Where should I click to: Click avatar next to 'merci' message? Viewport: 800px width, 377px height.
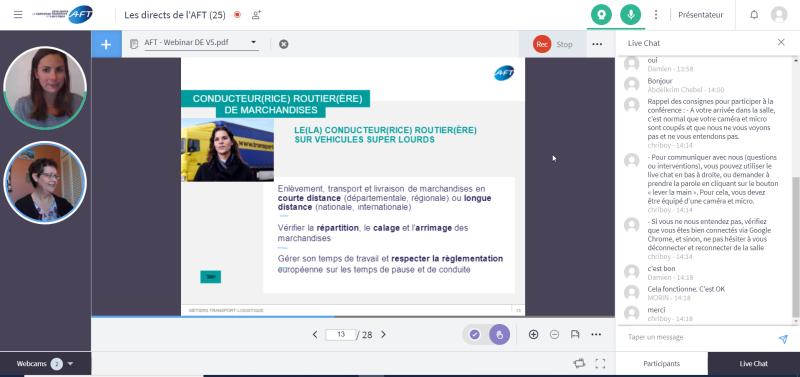click(632, 313)
